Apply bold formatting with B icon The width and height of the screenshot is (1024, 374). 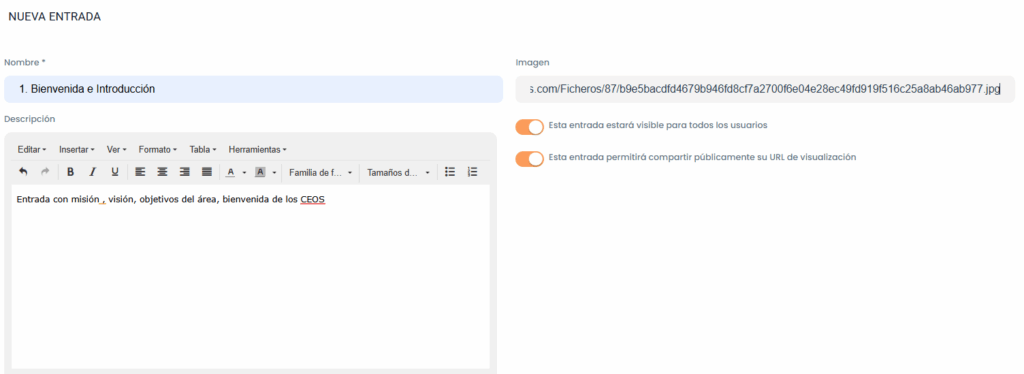(x=71, y=172)
